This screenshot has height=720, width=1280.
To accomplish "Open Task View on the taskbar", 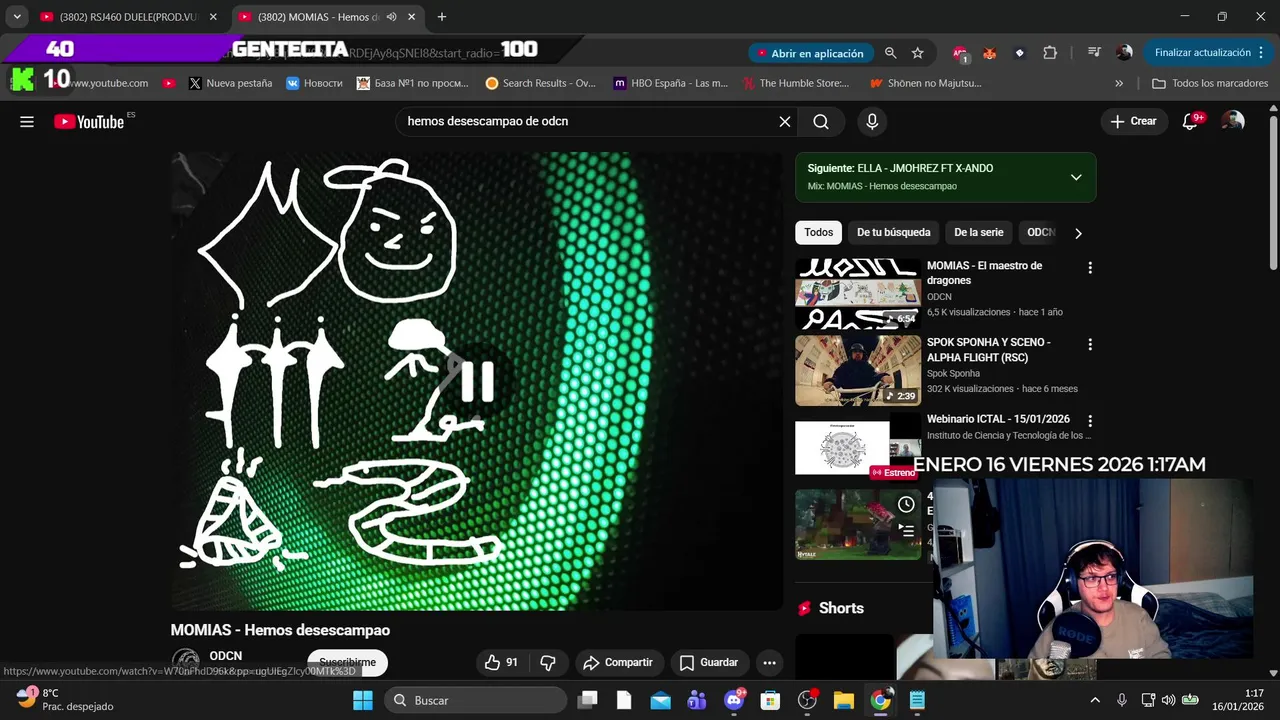I will [x=587, y=700].
